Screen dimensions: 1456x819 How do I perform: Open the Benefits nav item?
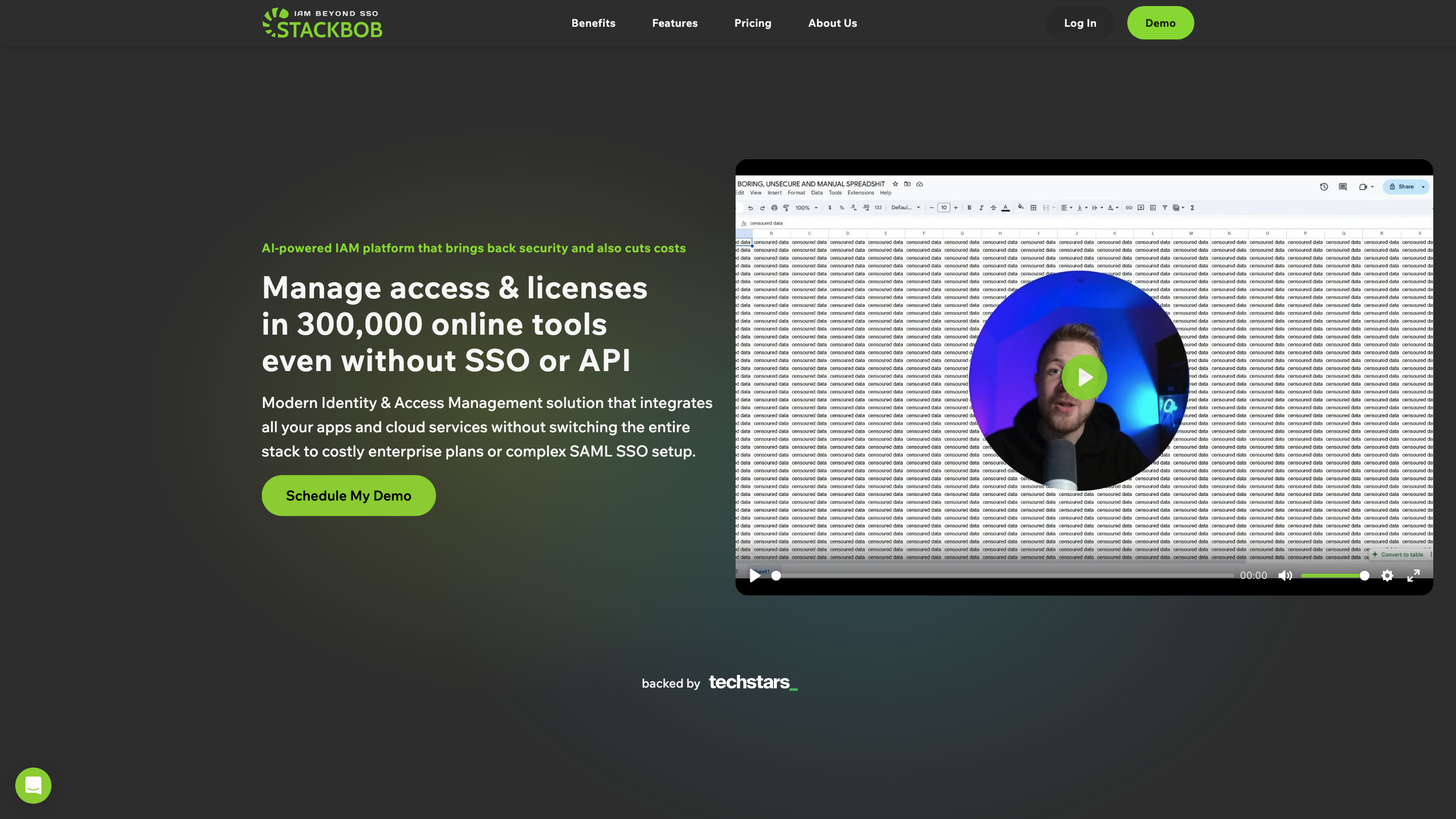[x=593, y=23]
